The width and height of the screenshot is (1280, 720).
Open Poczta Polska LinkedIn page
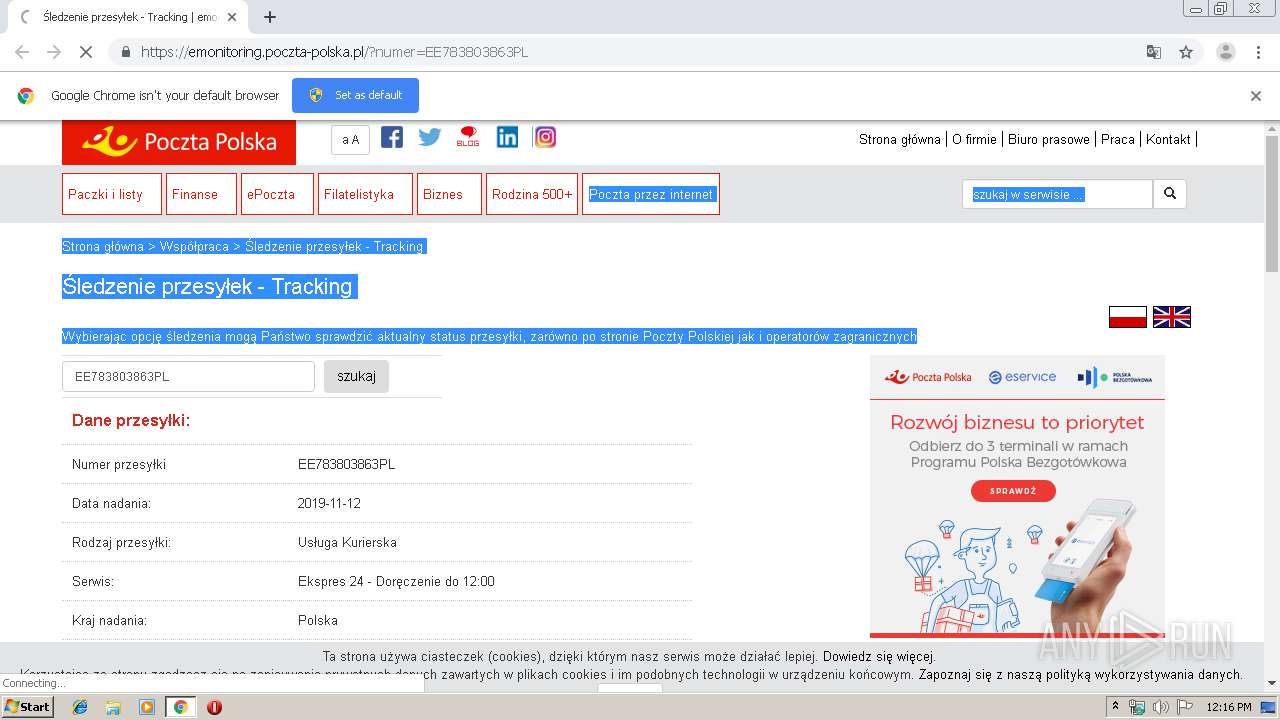click(507, 137)
